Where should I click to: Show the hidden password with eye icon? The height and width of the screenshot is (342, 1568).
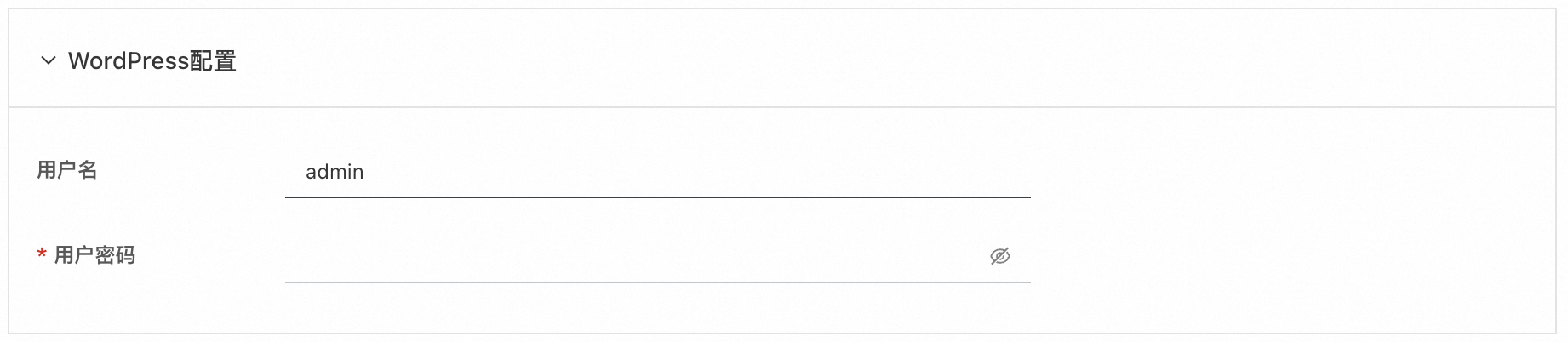(999, 256)
